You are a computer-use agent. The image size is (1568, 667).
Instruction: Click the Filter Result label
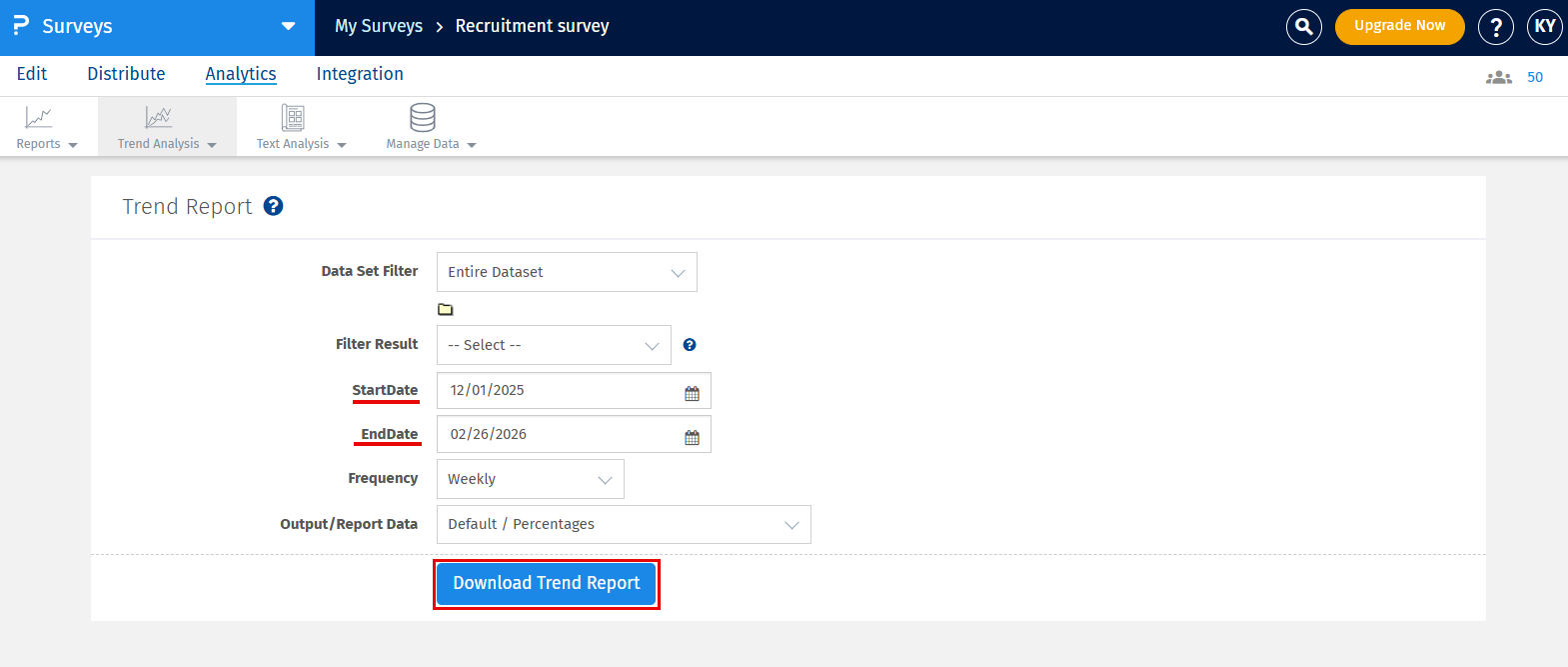click(x=377, y=344)
